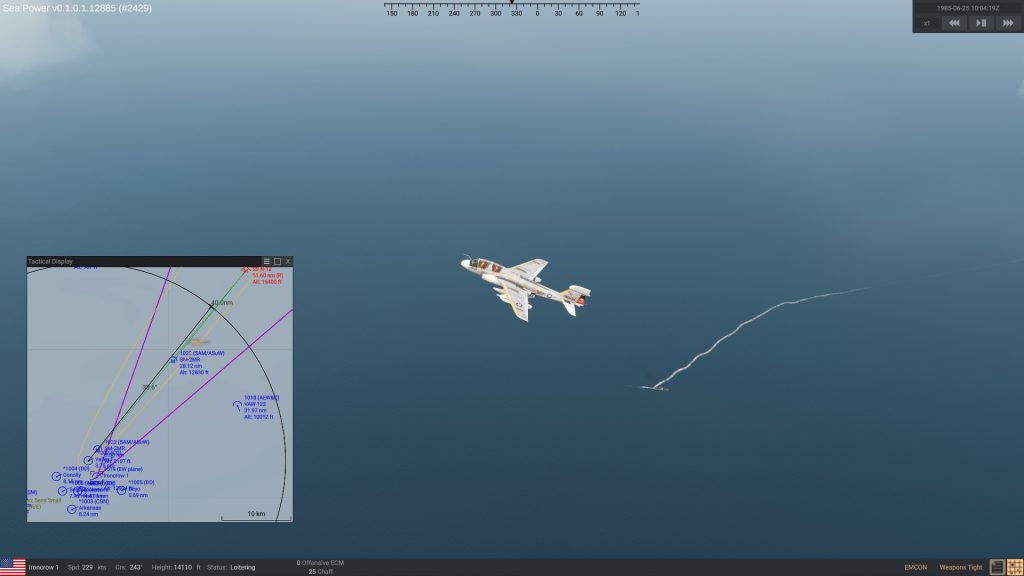
Task: Click the EA-6B aircraft in the view
Action: (523, 283)
